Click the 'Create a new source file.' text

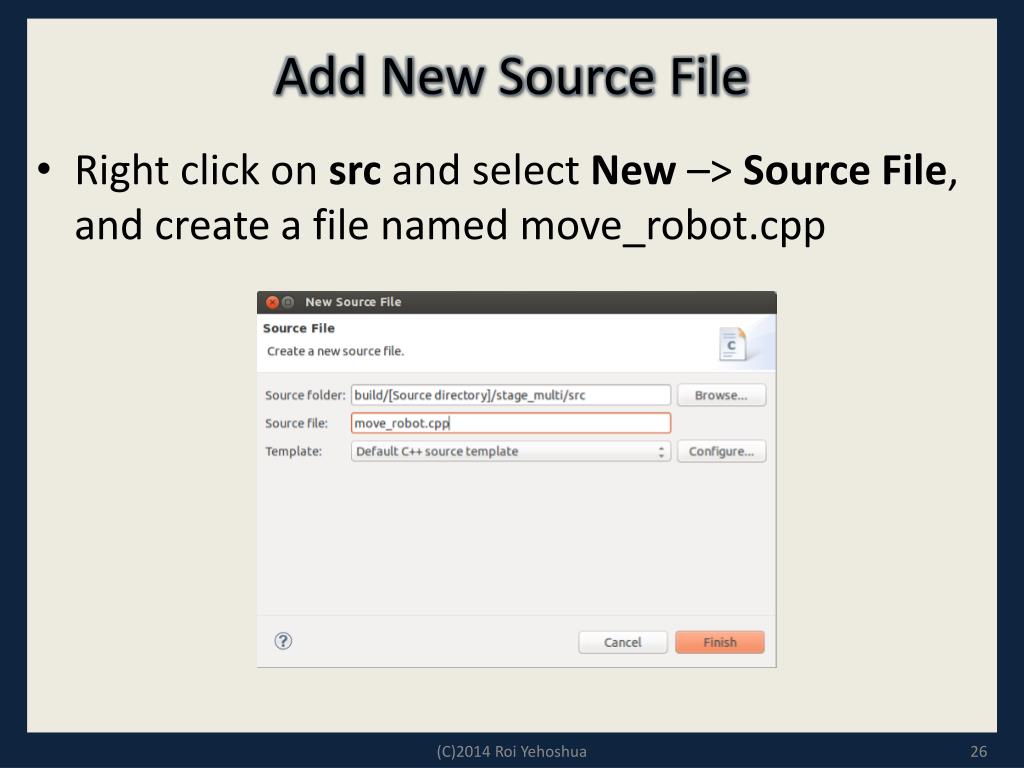(335, 351)
